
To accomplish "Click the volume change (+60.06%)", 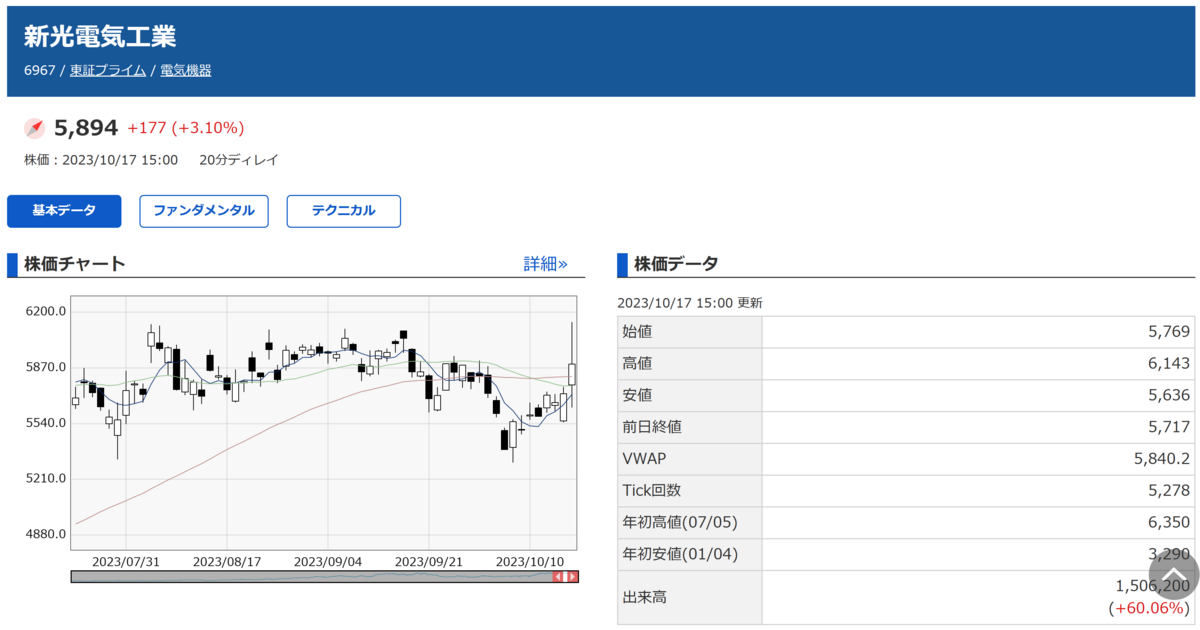I will 1149,608.
